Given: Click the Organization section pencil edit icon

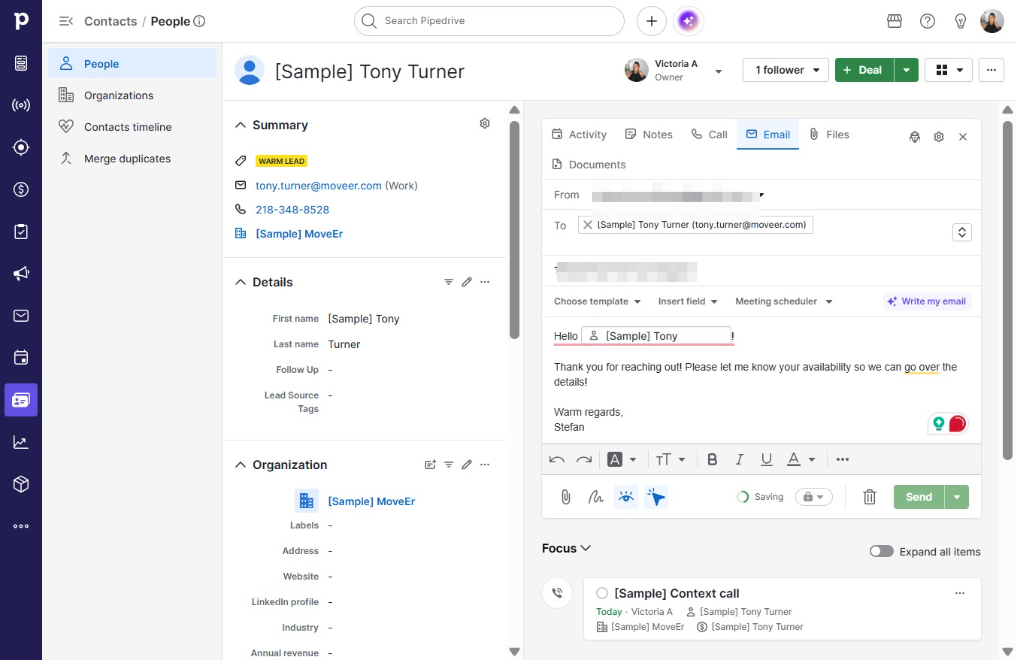Looking at the screenshot, I should 467,464.
